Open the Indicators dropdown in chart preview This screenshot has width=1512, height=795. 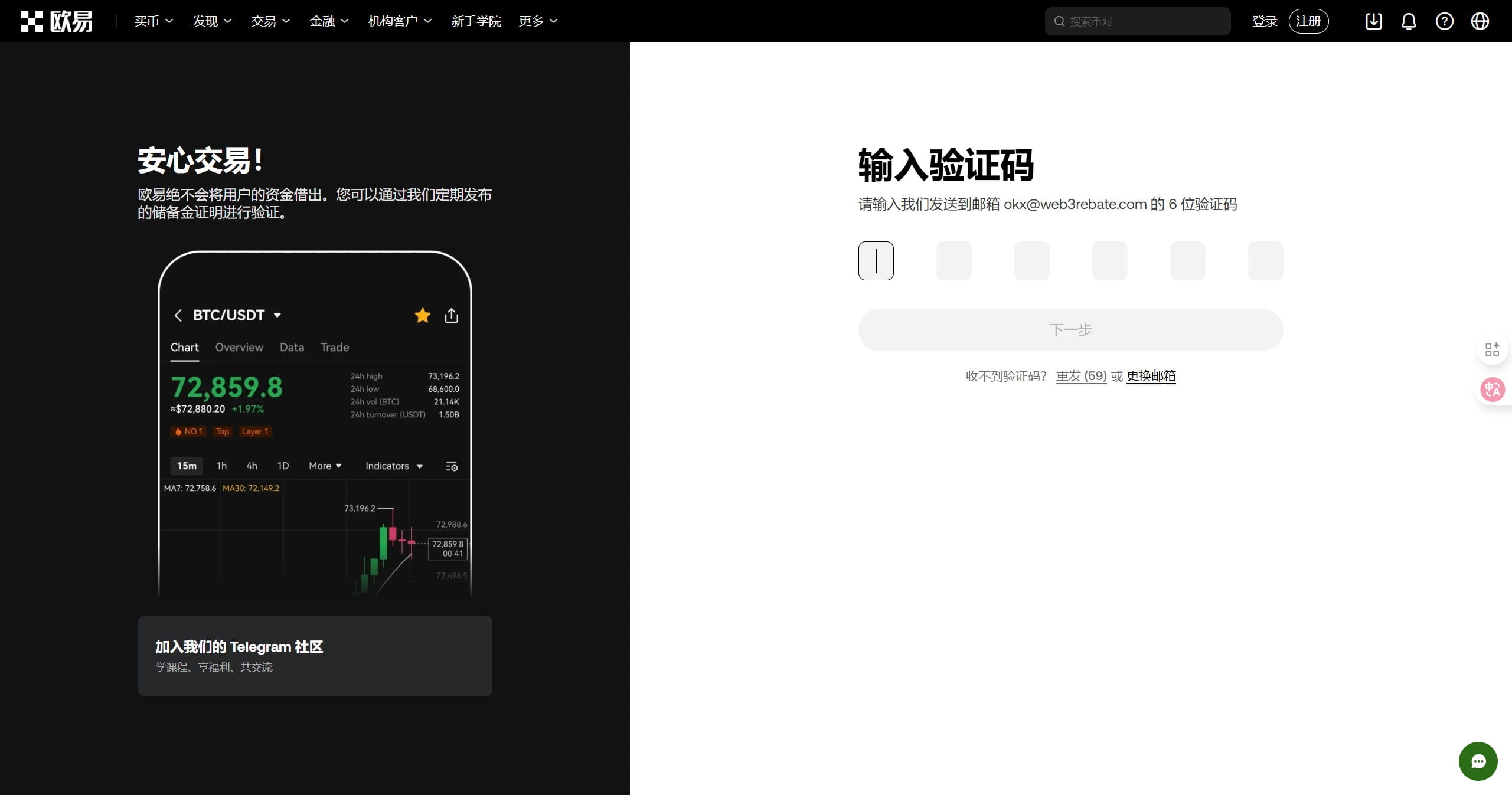coord(394,466)
